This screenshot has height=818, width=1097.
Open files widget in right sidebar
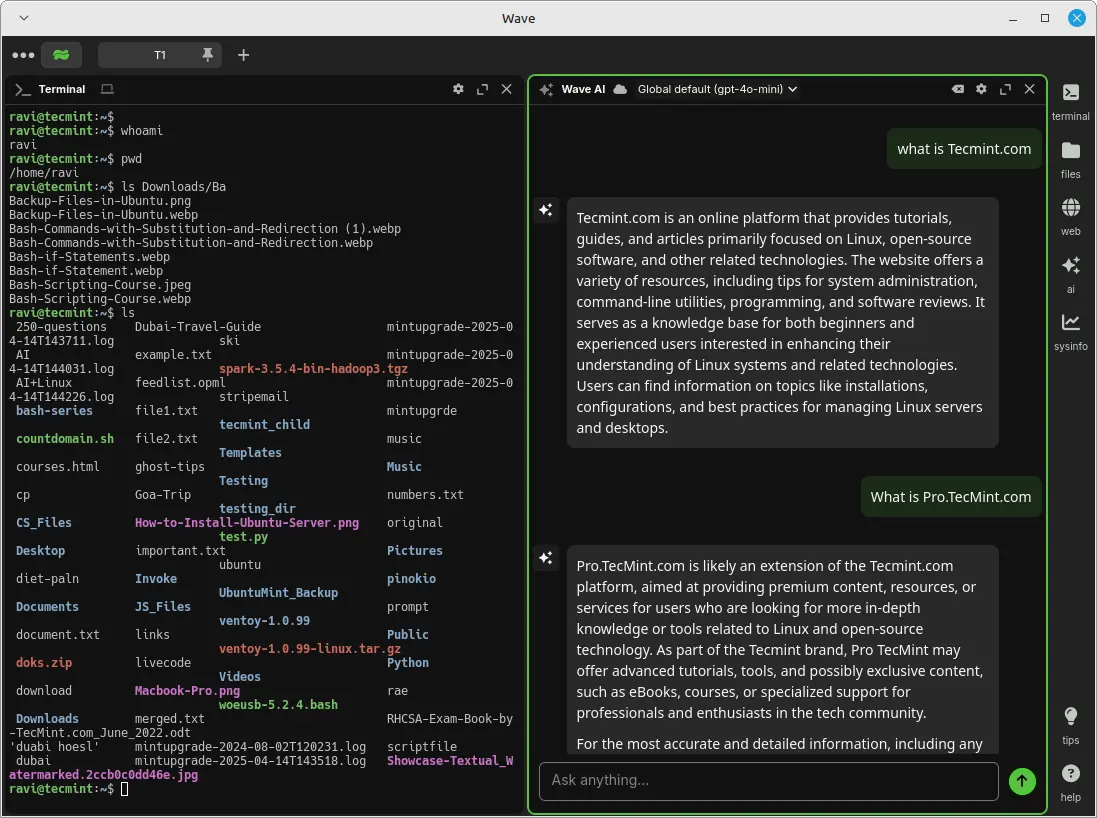(x=1070, y=160)
